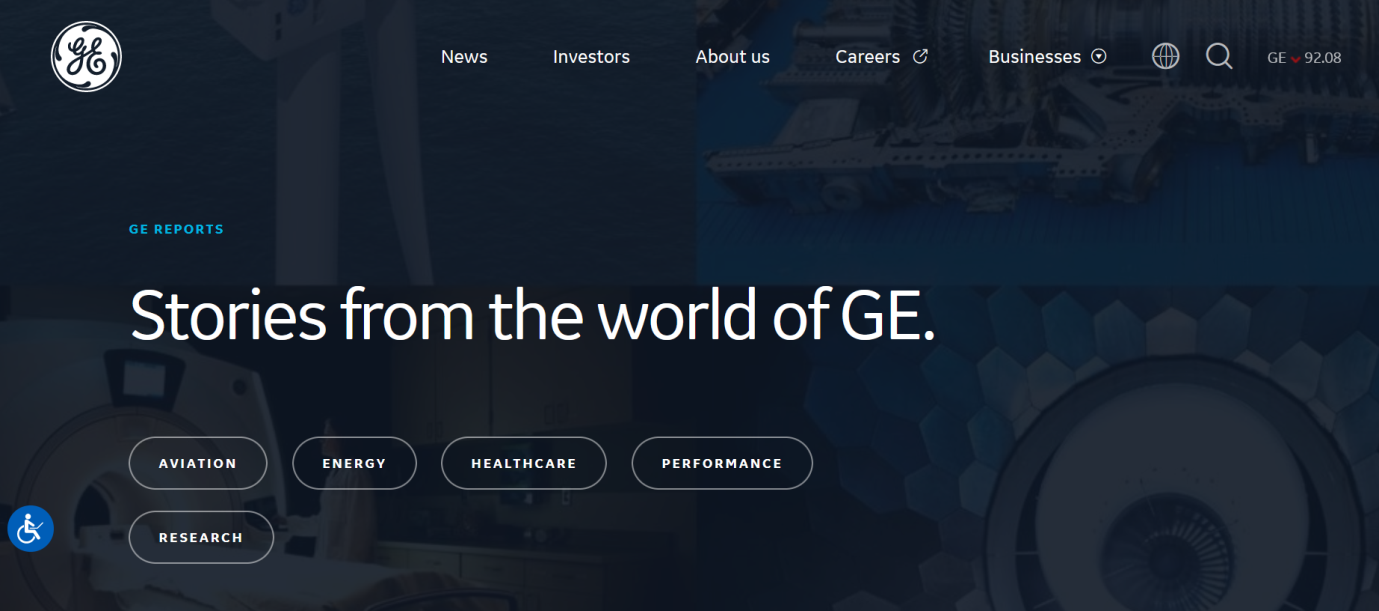
Task: Click the GE REPORTS label
Action: (176, 229)
